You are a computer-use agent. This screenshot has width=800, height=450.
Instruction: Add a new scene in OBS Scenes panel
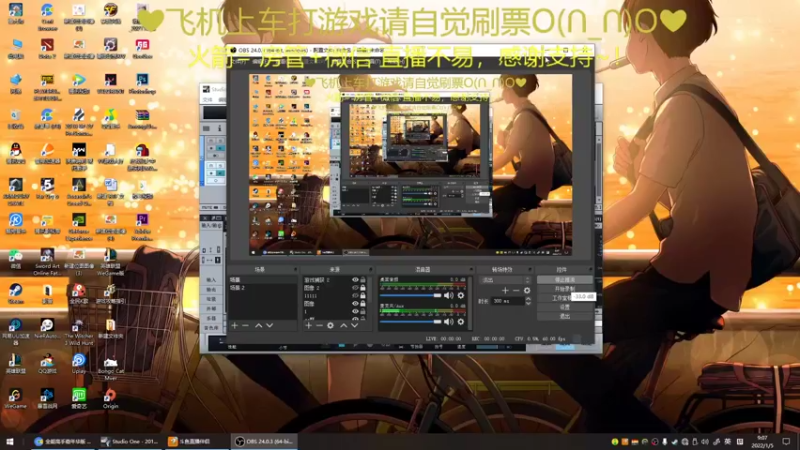235,326
